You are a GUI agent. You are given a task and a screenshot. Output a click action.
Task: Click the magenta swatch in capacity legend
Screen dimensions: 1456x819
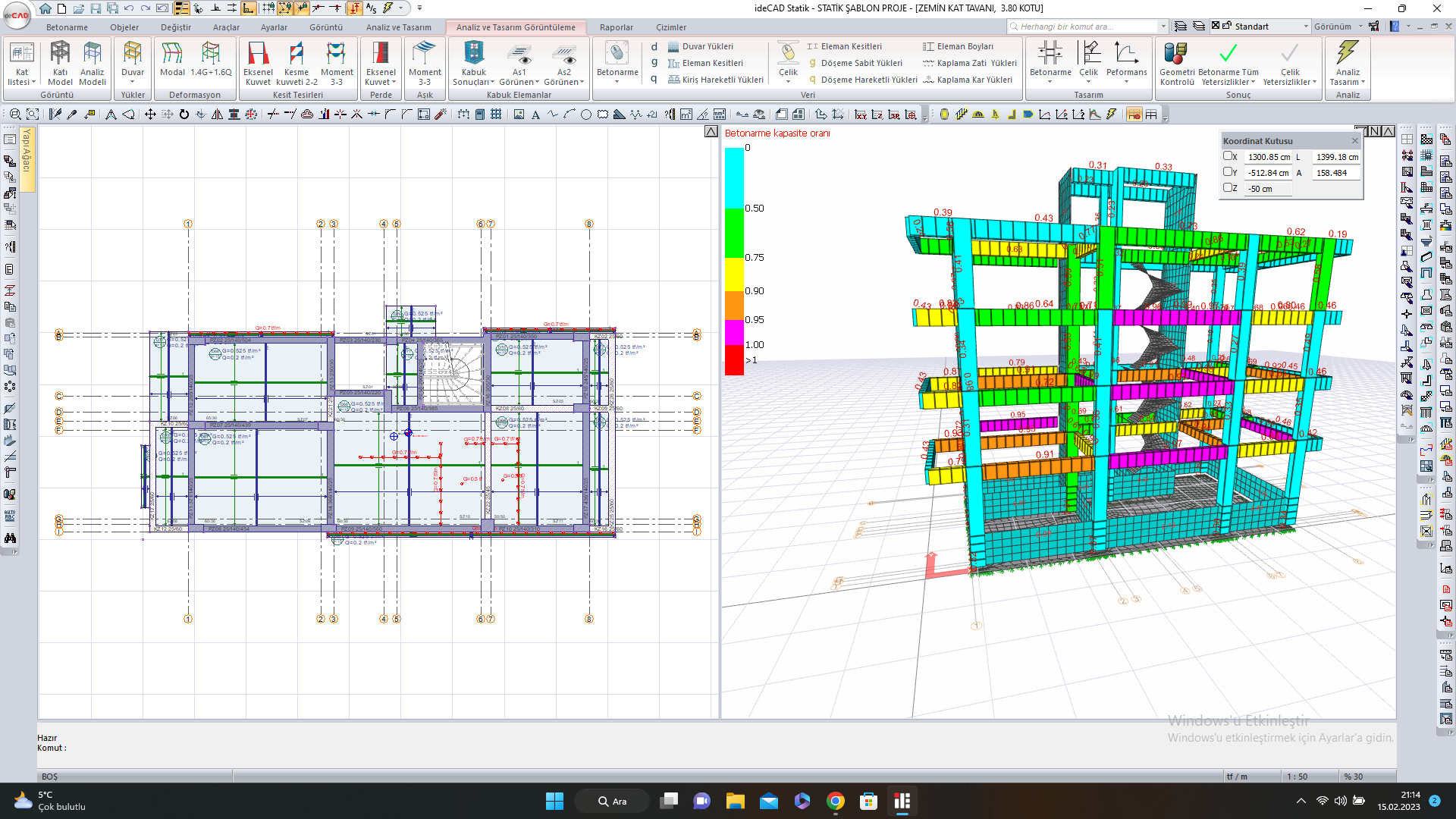[x=734, y=332]
